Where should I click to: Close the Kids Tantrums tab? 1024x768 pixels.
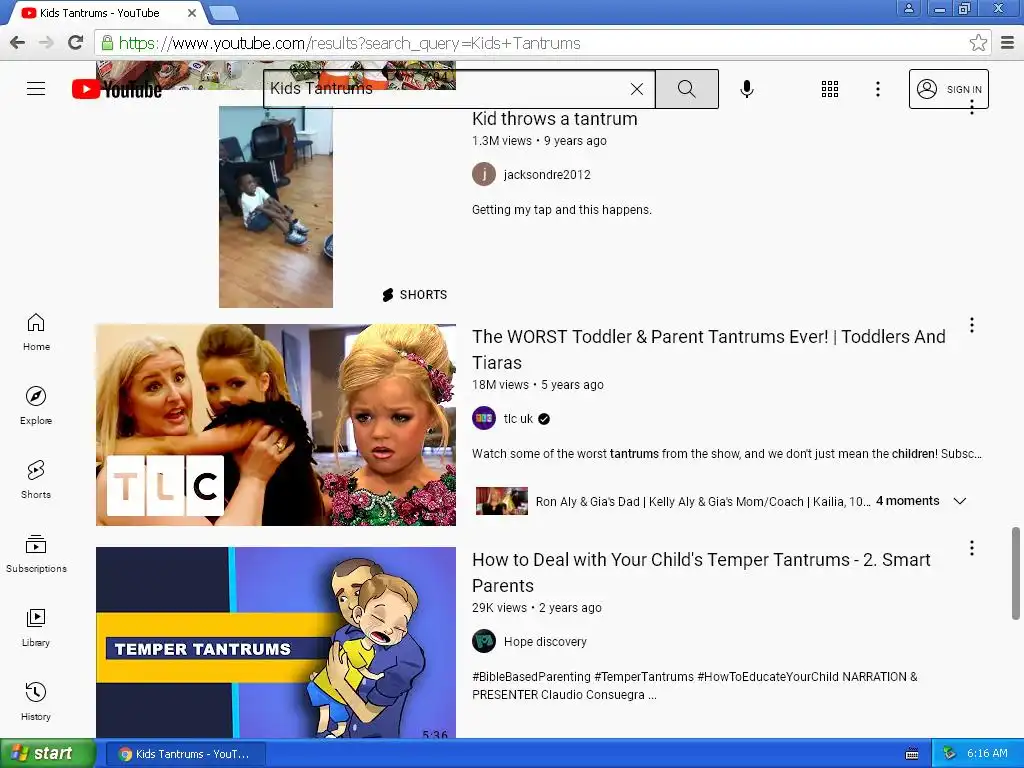click(x=192, y=13)
